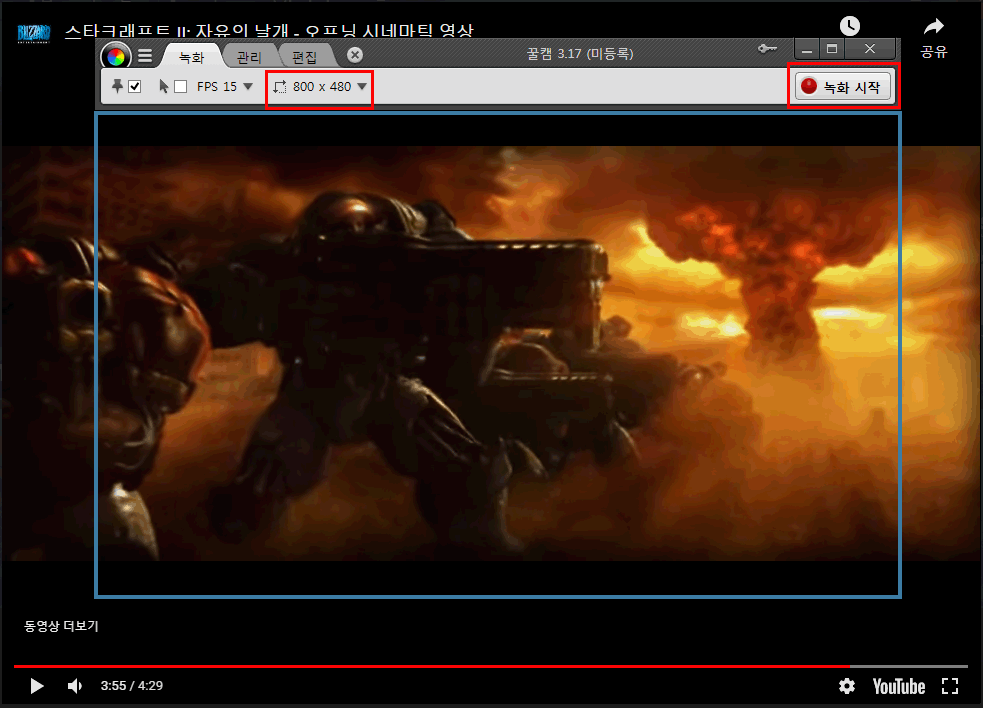Click the 3:55 / 4:29 time display
Image resolution: width=983 pixels, height=708 pixels.
tap(132, 686)
